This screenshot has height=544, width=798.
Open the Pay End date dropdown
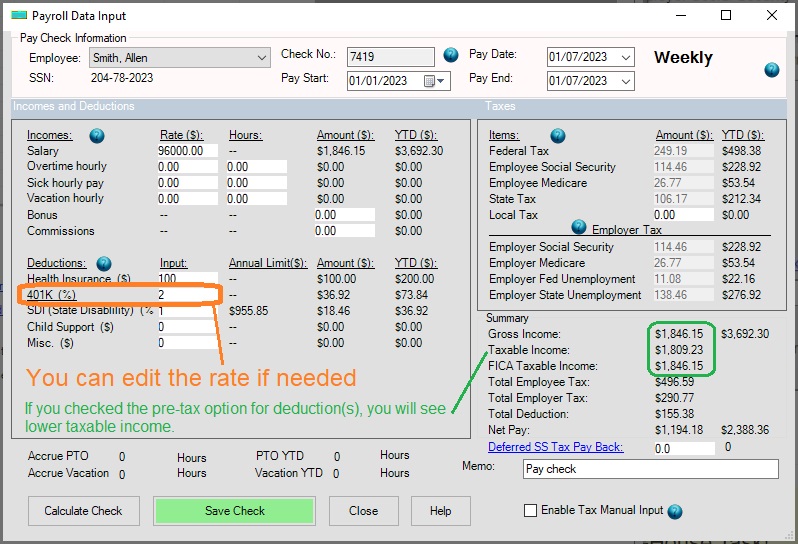(626, 81)
